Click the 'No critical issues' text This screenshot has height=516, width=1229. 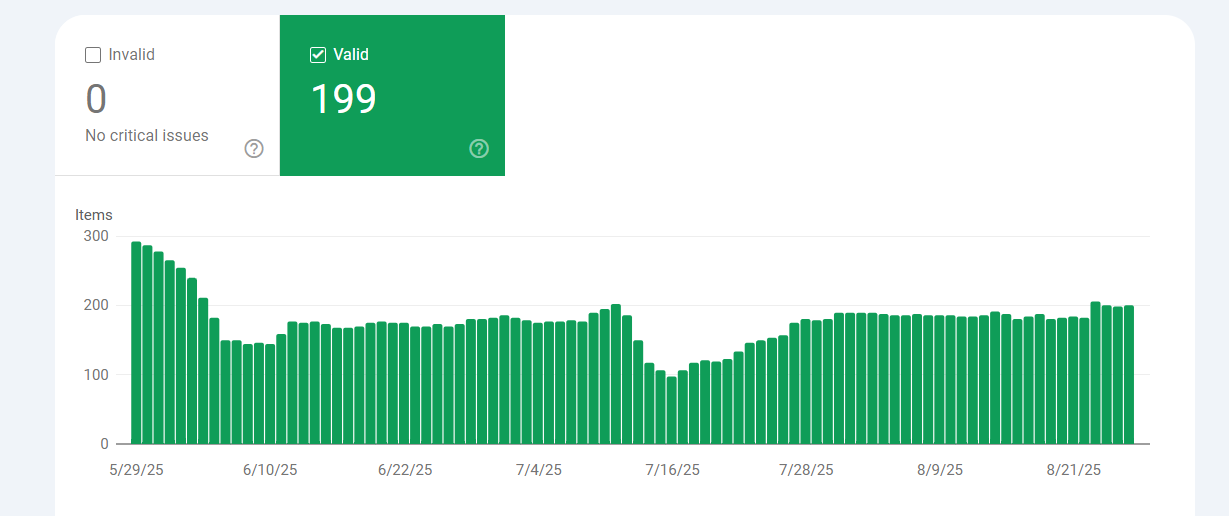(x=147, y=135)
